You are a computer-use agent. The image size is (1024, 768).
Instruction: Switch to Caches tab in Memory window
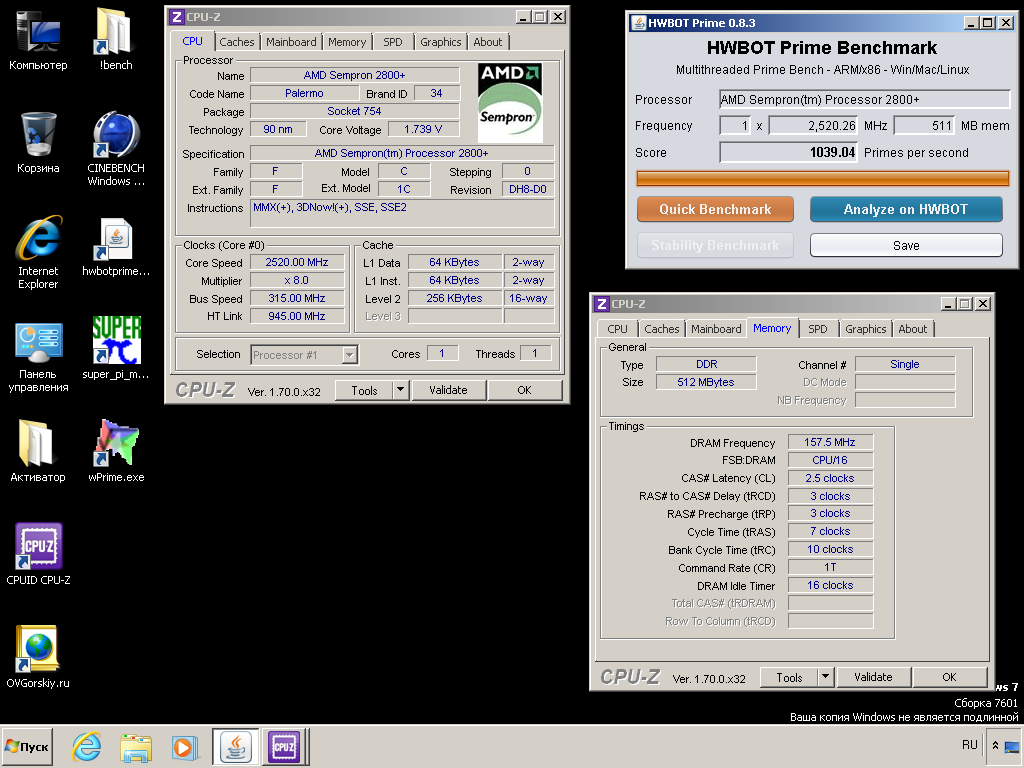(662, 329)
